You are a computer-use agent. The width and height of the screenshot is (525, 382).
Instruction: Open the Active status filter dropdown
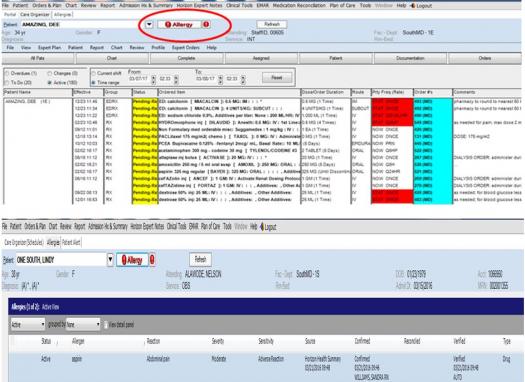tap(28, 324)
